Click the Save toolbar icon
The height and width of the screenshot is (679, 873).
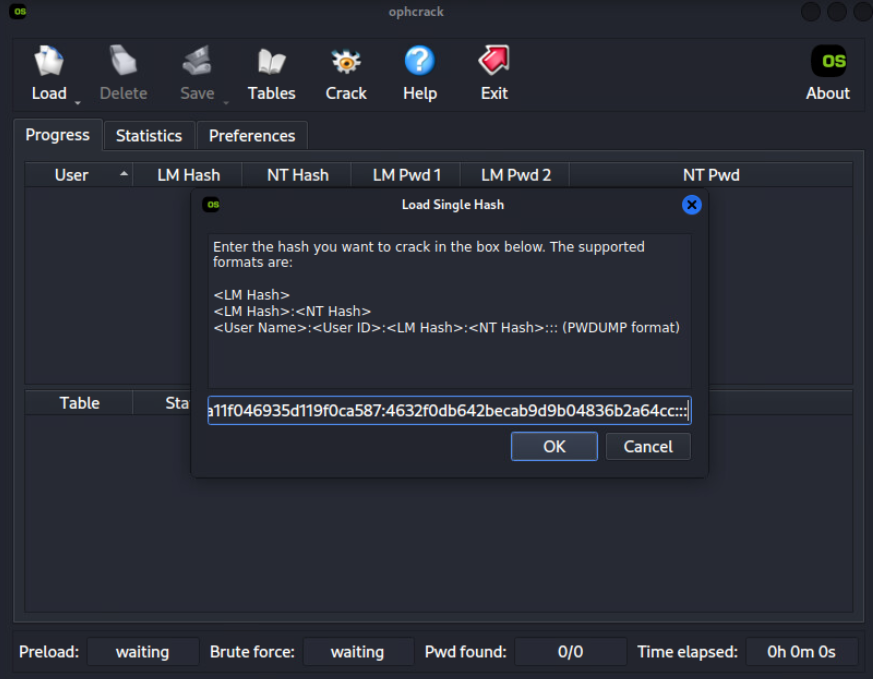[x=197, y=61]
